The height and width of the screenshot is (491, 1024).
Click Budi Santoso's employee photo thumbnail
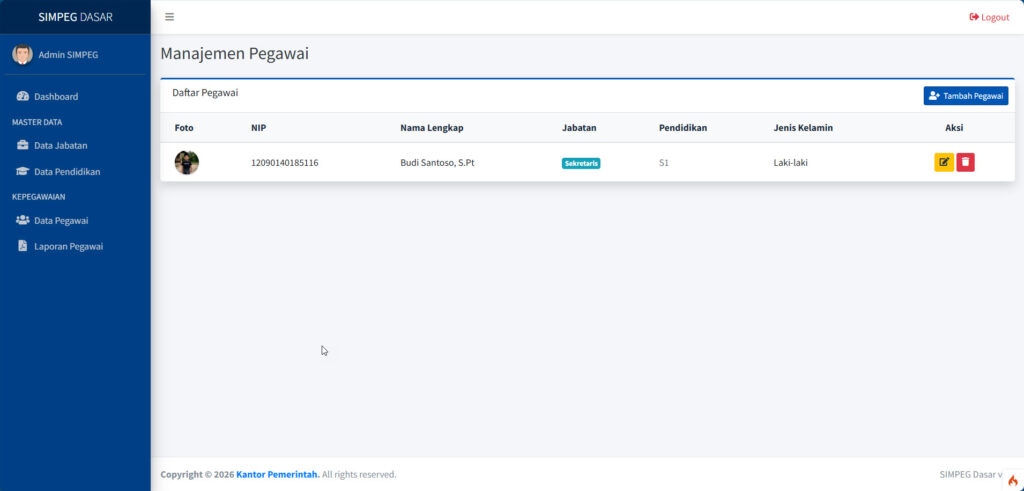(187, 162)
